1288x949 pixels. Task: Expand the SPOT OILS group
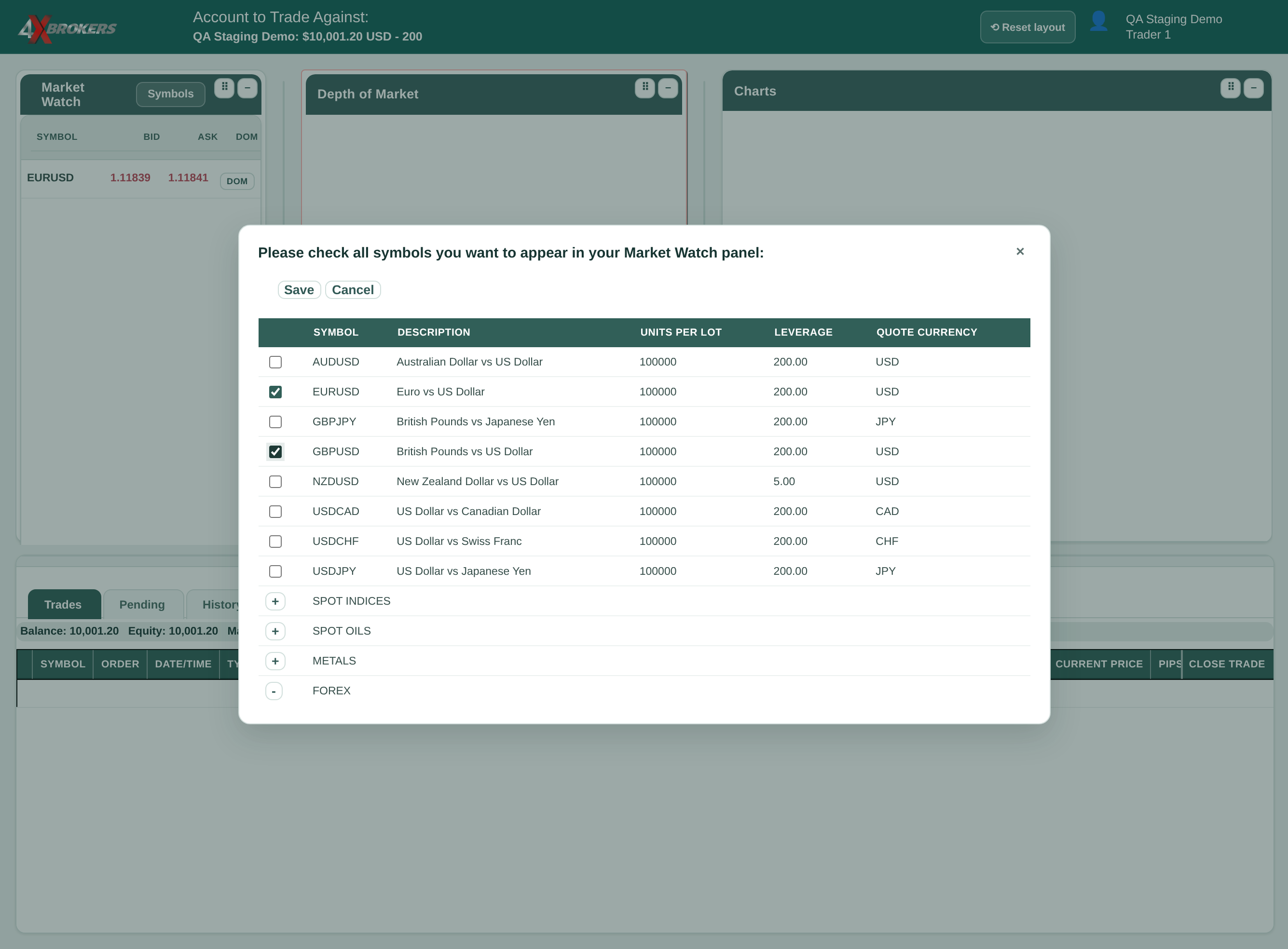click(x=275, y=631)
